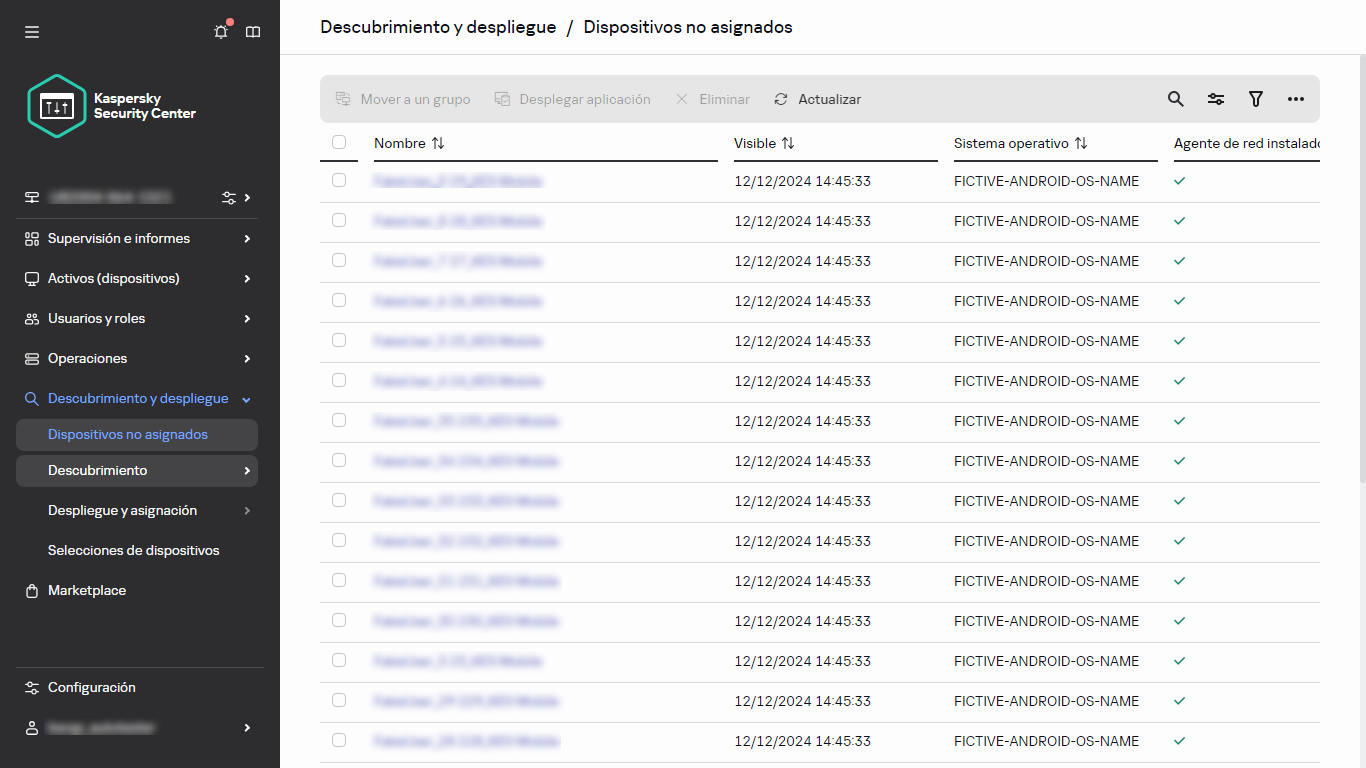Open the ellipsis more-options menu
Screen dimensions: 1366x768
(1297, 99)
